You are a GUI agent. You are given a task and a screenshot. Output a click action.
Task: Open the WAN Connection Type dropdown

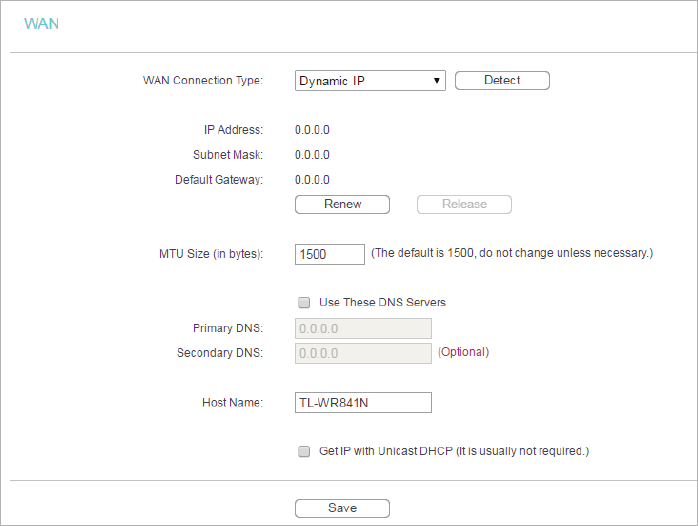coord(370,81)
